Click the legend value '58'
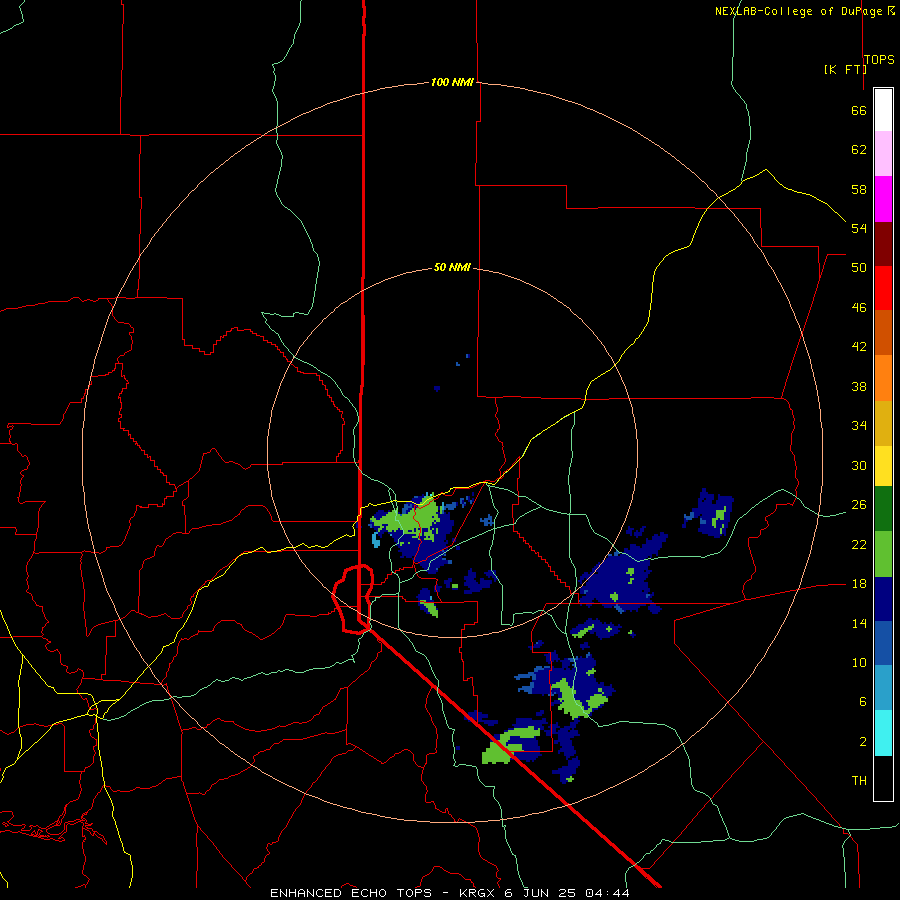This screenshot has width=900, height=900. [859, 189]
